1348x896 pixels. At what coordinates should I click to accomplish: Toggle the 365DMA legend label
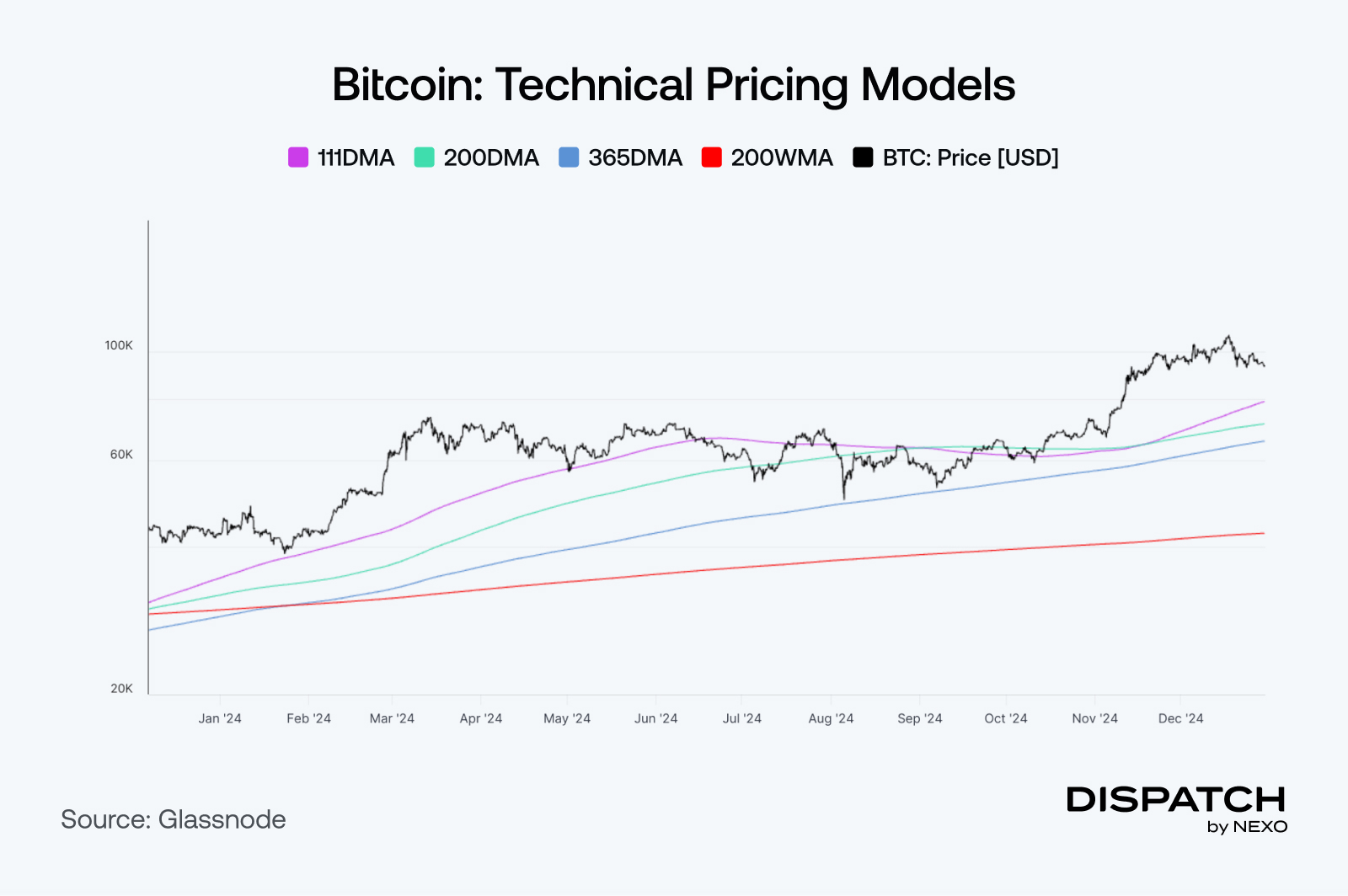click(635, 157)
